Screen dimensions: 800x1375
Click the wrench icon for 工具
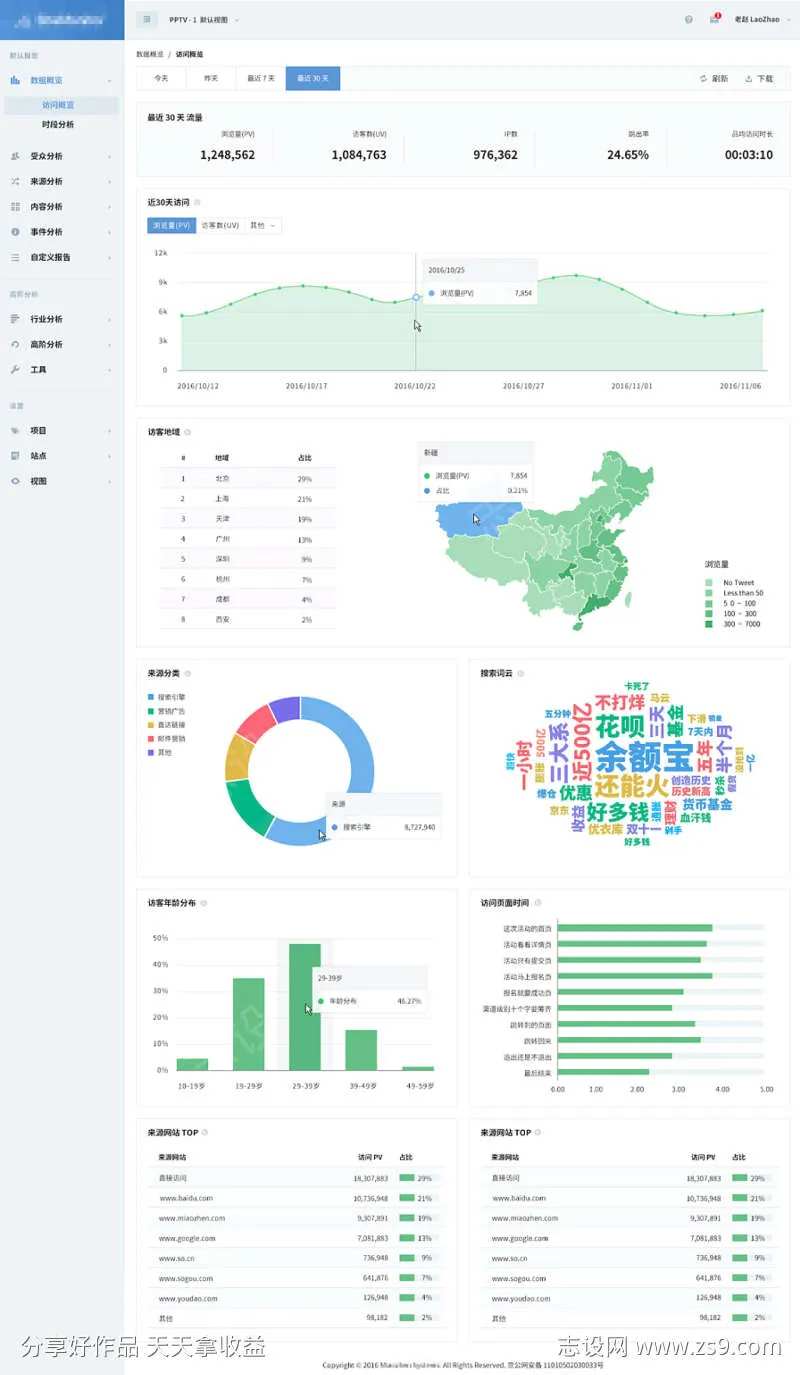click(15, 370)
